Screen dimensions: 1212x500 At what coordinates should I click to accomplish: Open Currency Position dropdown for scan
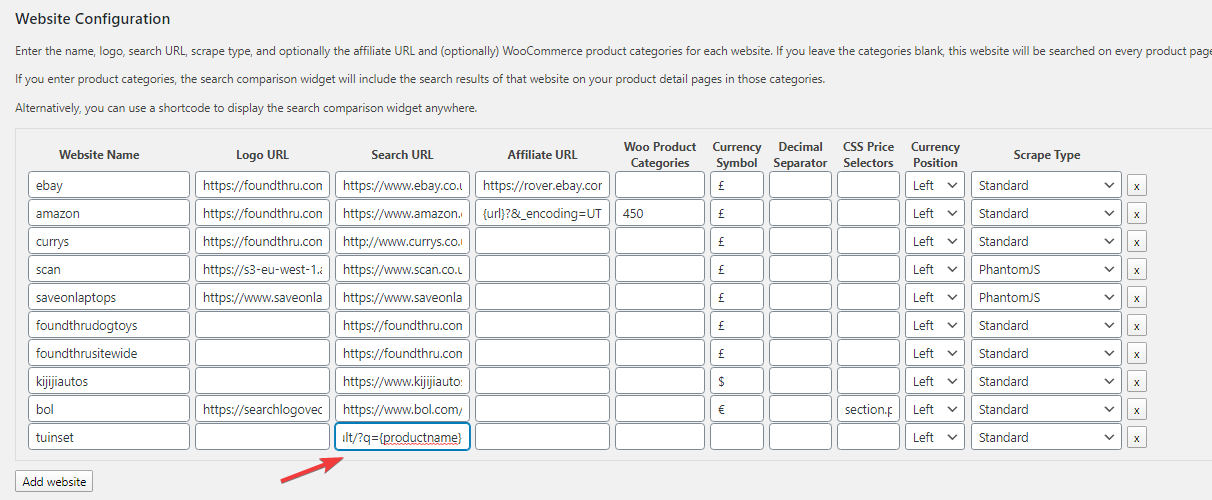coord(935,269)
